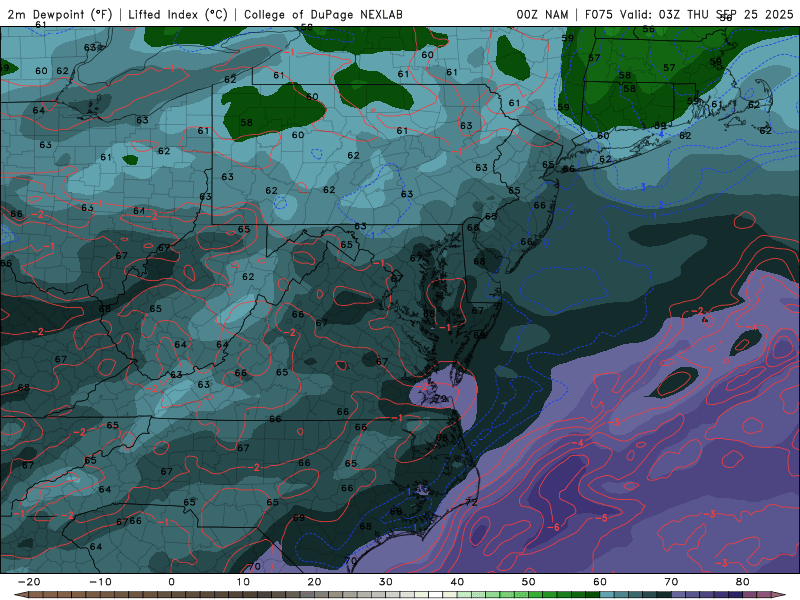Click the 40 label on the color scale
Screen dimensions: 800x600
[457, 582]
